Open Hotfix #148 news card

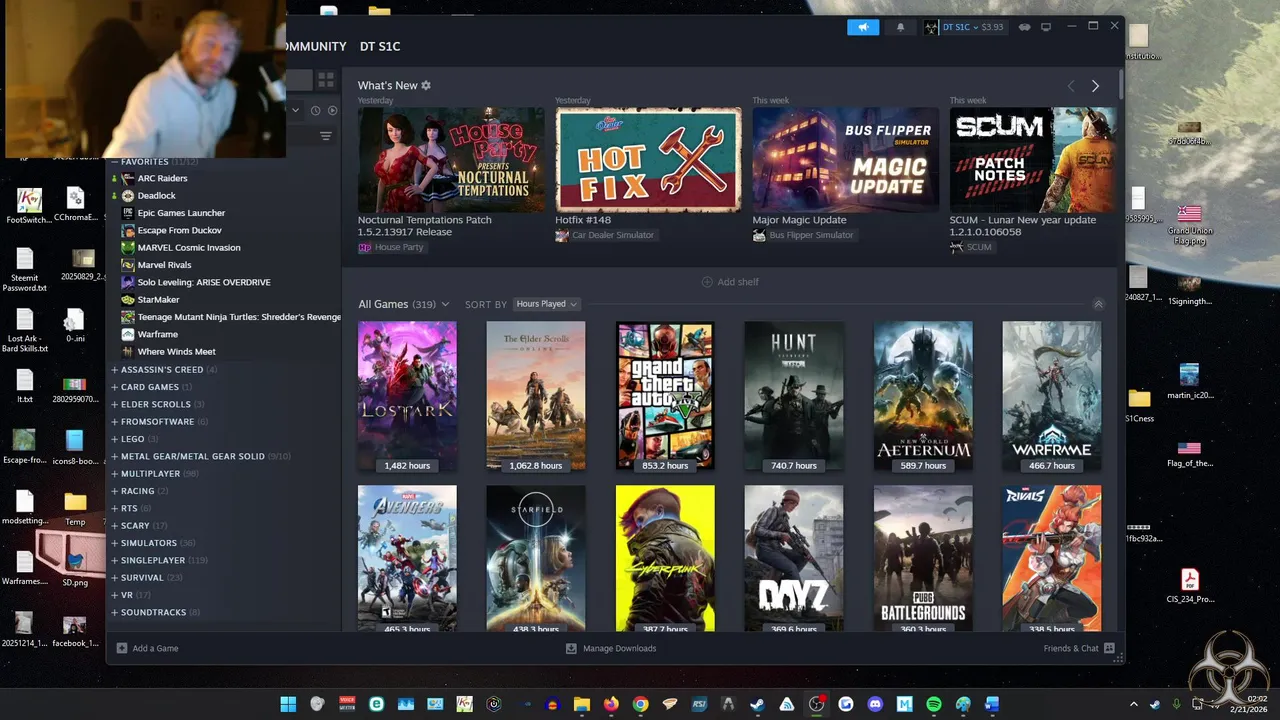[x=648, y=160]
